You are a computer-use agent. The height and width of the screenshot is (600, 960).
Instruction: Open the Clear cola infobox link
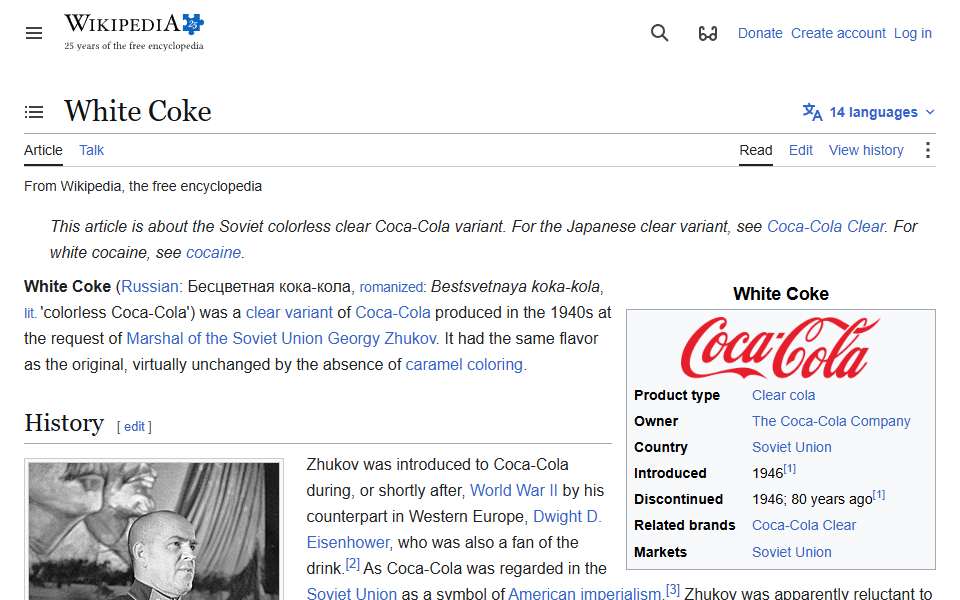click(783, 395)
